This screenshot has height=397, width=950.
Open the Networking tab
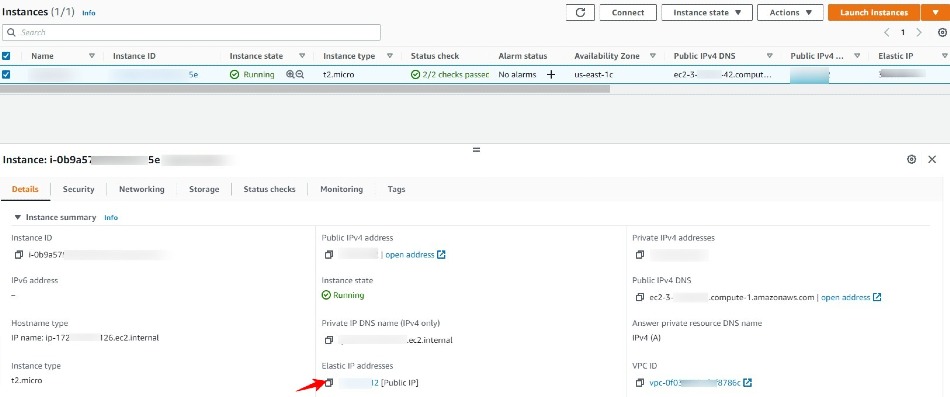click(142, 189)
